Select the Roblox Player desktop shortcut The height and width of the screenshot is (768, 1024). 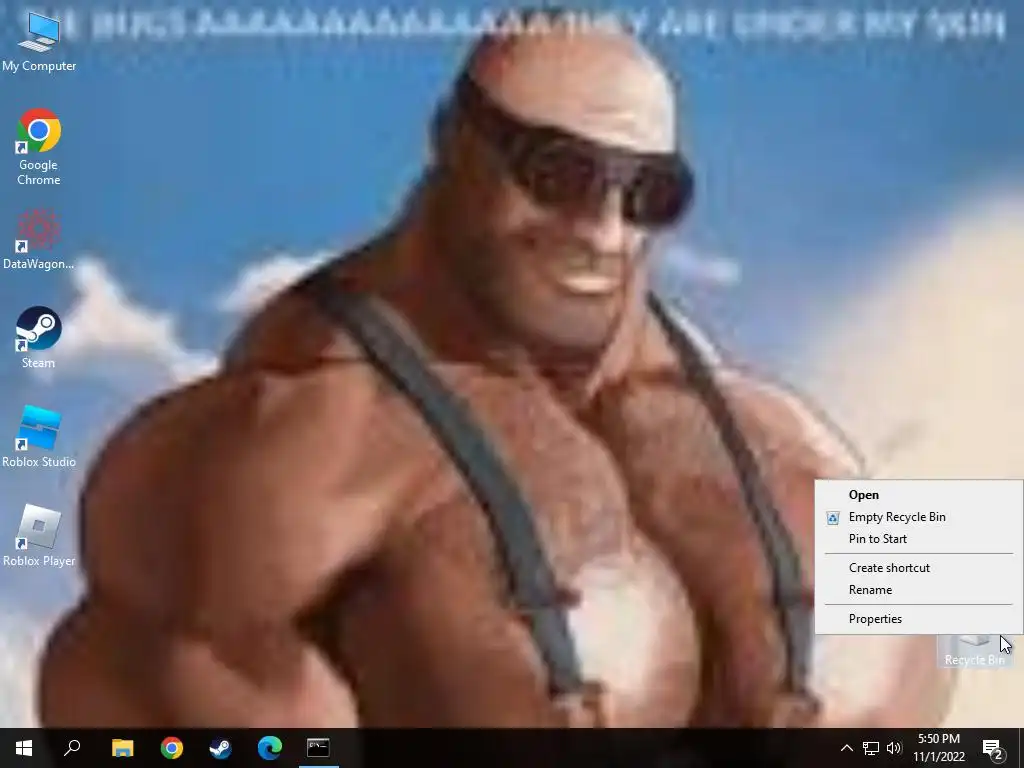(x=39, y=536)
